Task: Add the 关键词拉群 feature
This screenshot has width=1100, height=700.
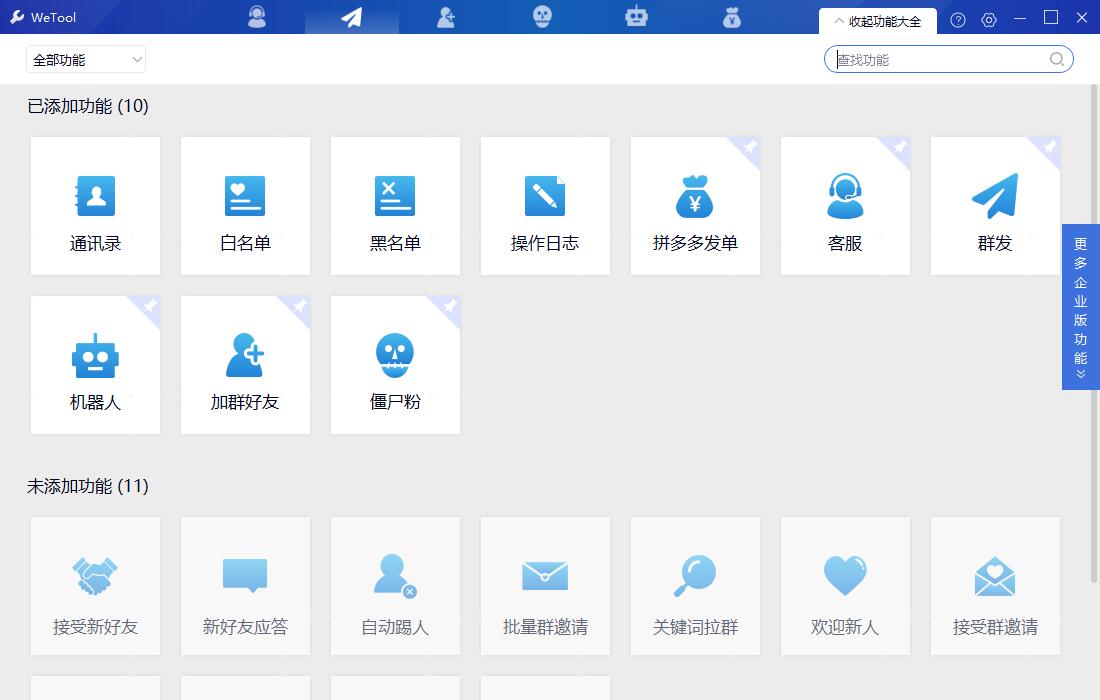Action: click(x=695, y=586)
